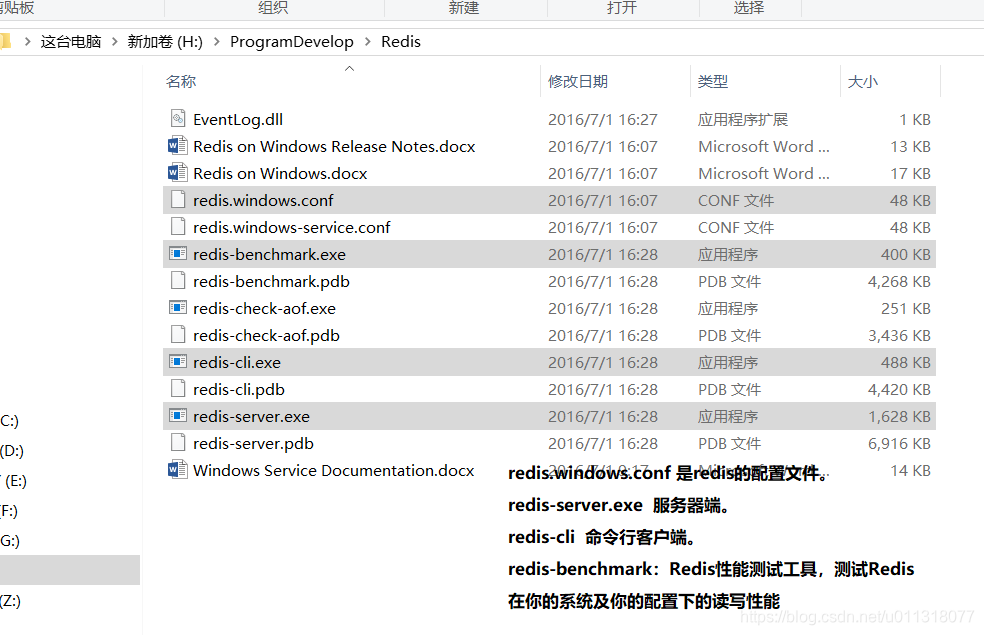The height and width of the screenshot is (635, 984).
Task: Open the 选择 ribbon group
Action: click(x=749, y=8)
